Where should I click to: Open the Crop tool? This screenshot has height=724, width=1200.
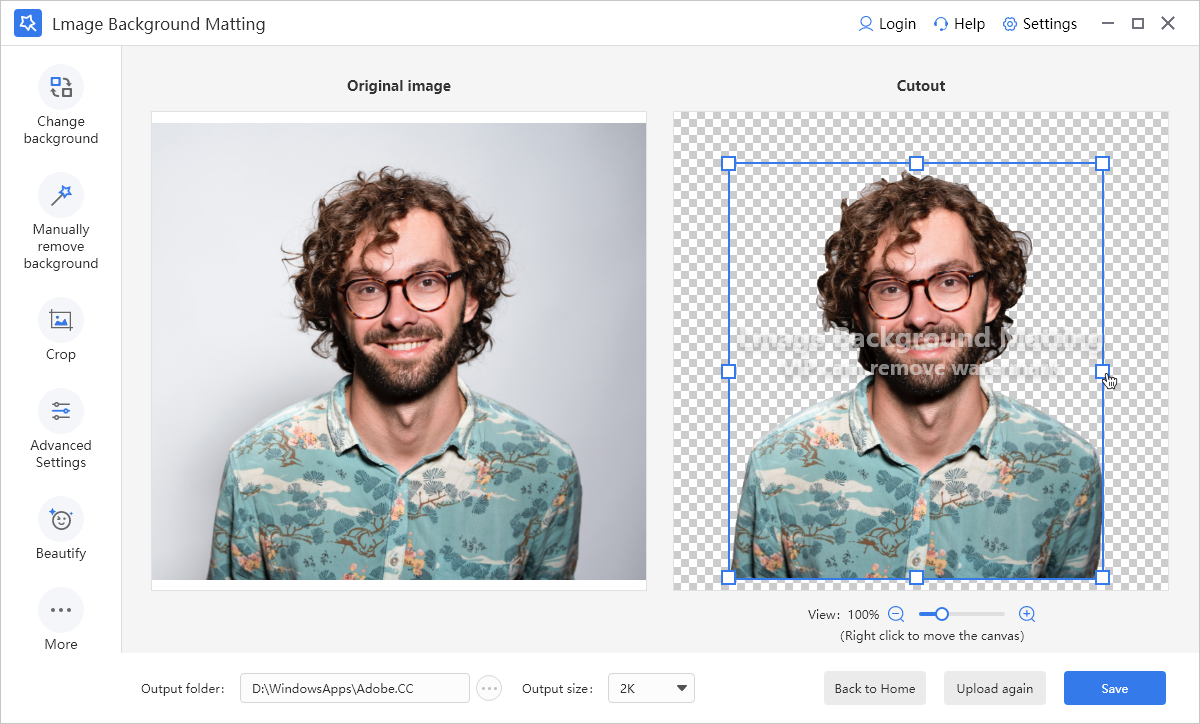[x=61, y=320]
